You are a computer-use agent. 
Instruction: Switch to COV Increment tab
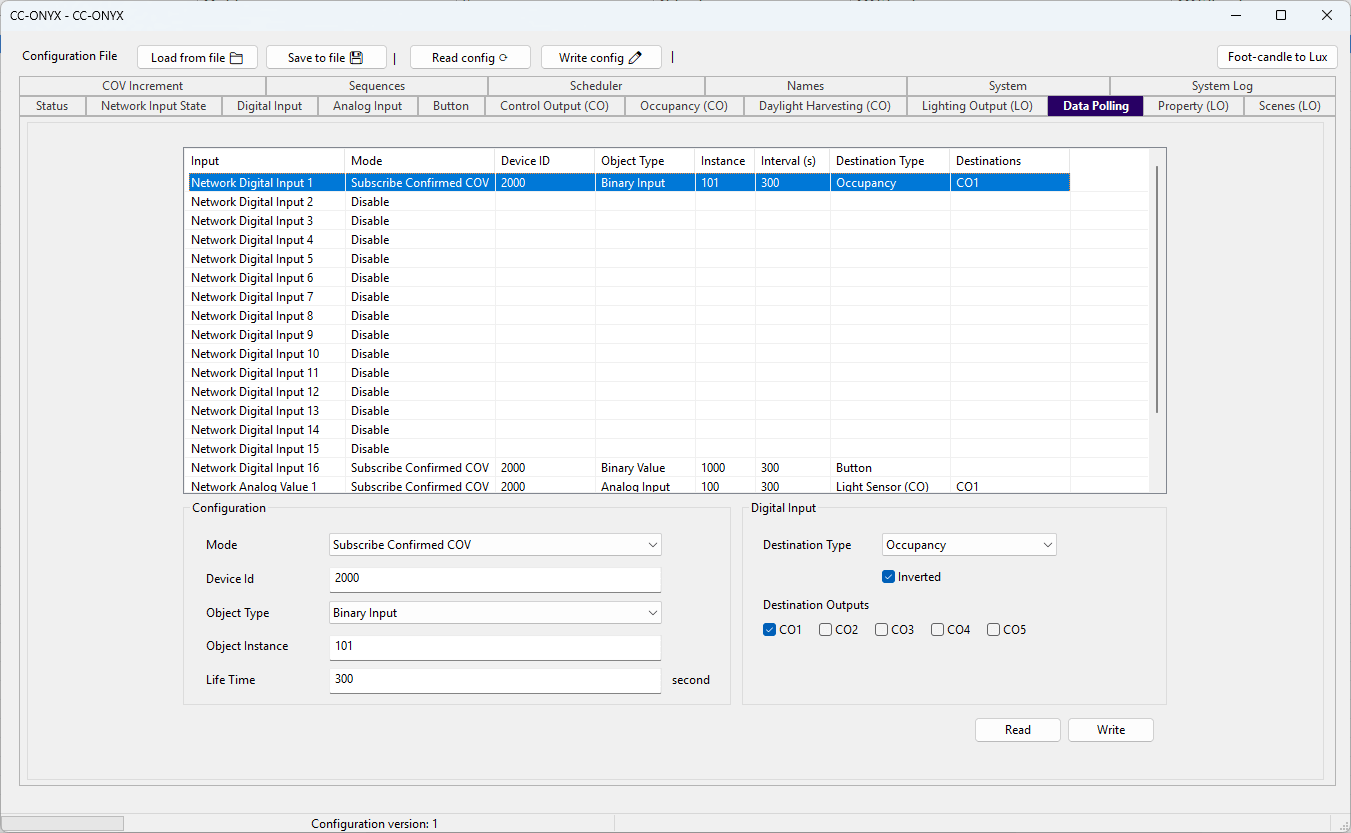coord(143,86)
